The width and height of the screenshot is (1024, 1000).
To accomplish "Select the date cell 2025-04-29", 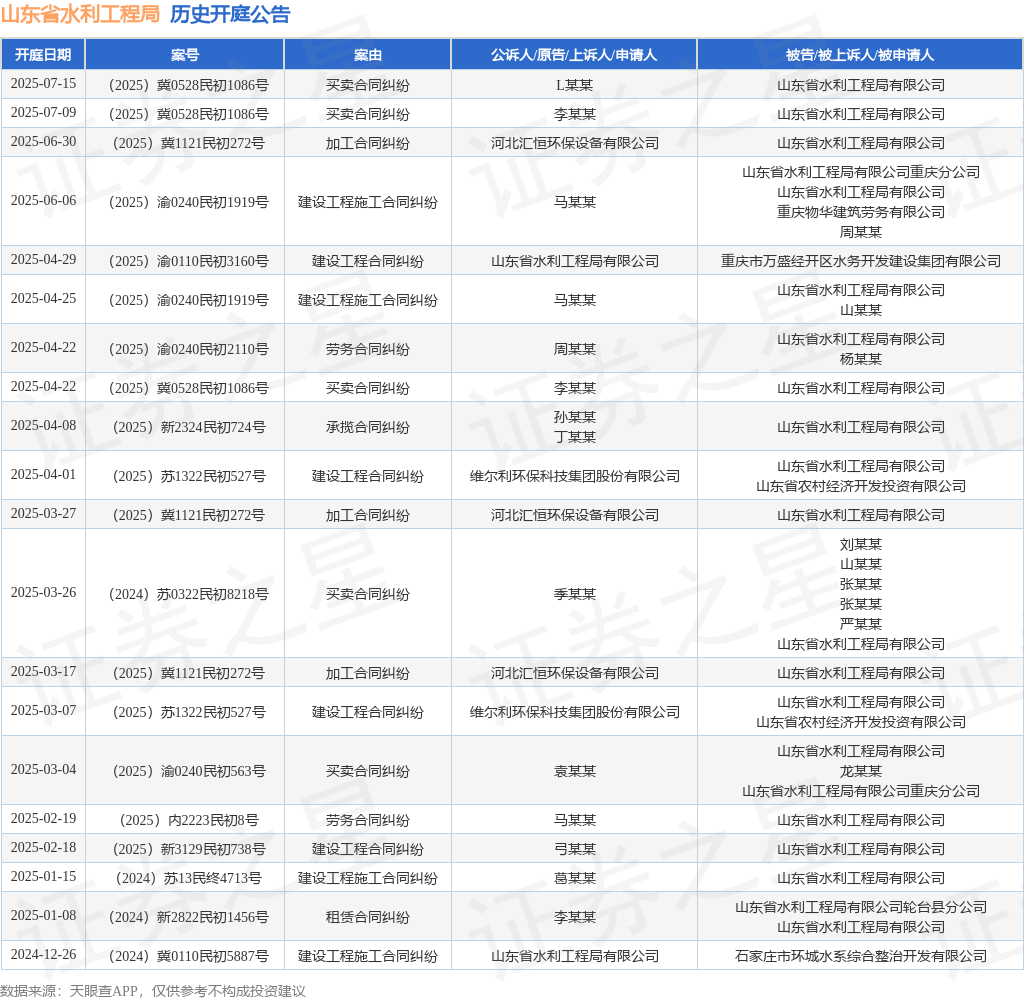I will point(43,260).
